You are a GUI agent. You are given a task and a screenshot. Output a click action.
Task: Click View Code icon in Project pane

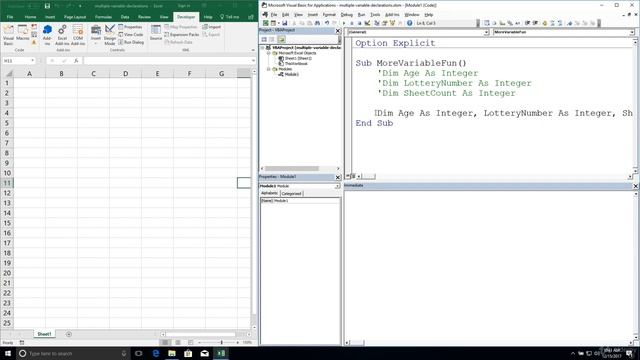point(264,39)
